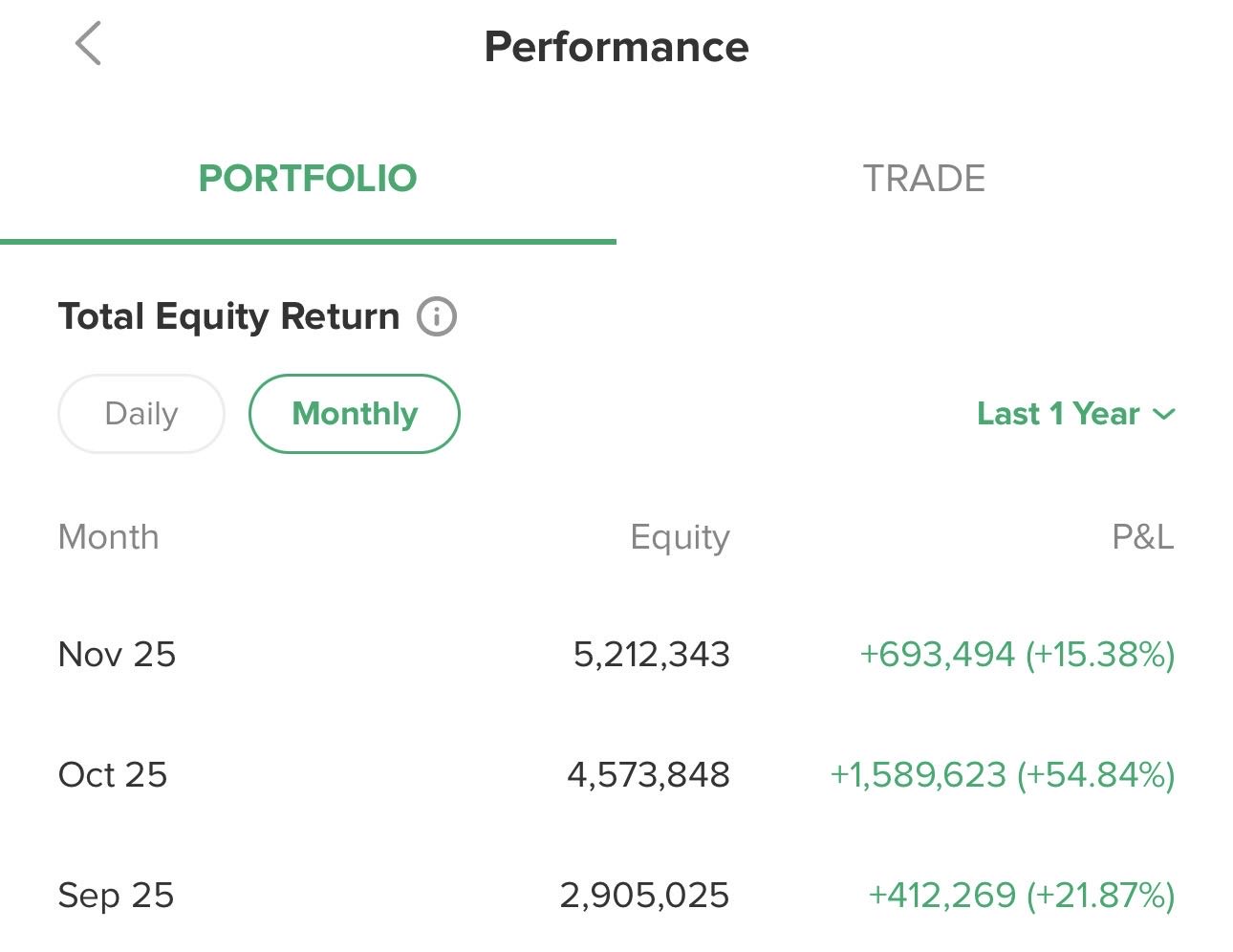Image resolution: width=1233 pixels, height=952 pixels.
Task: Select the Sep 25 month row
Action: coord(116,896)
